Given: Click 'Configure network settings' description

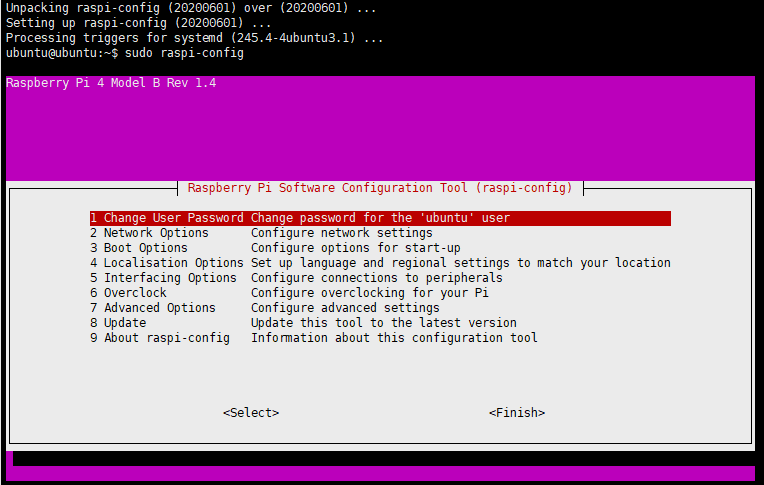Looking at the screenshot, I should 342,233.
